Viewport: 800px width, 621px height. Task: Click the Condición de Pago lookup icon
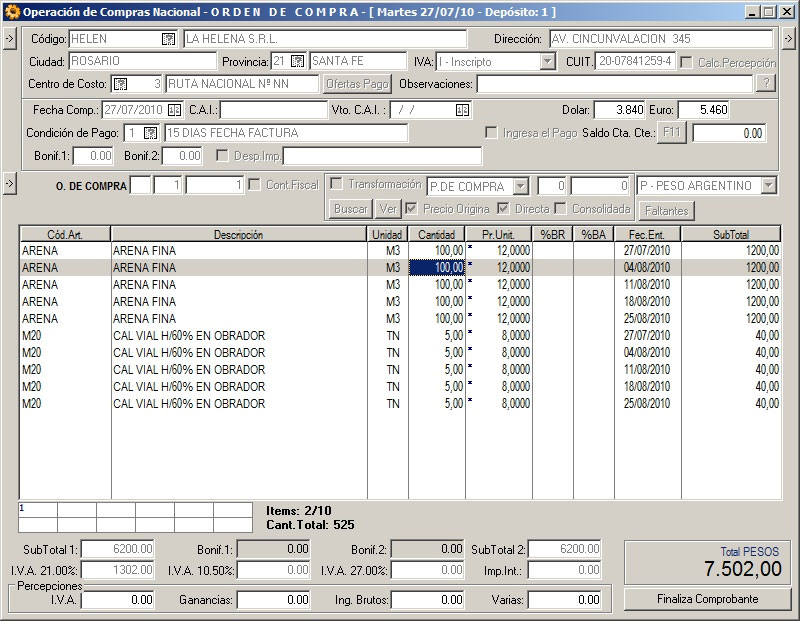coord(151,133)
